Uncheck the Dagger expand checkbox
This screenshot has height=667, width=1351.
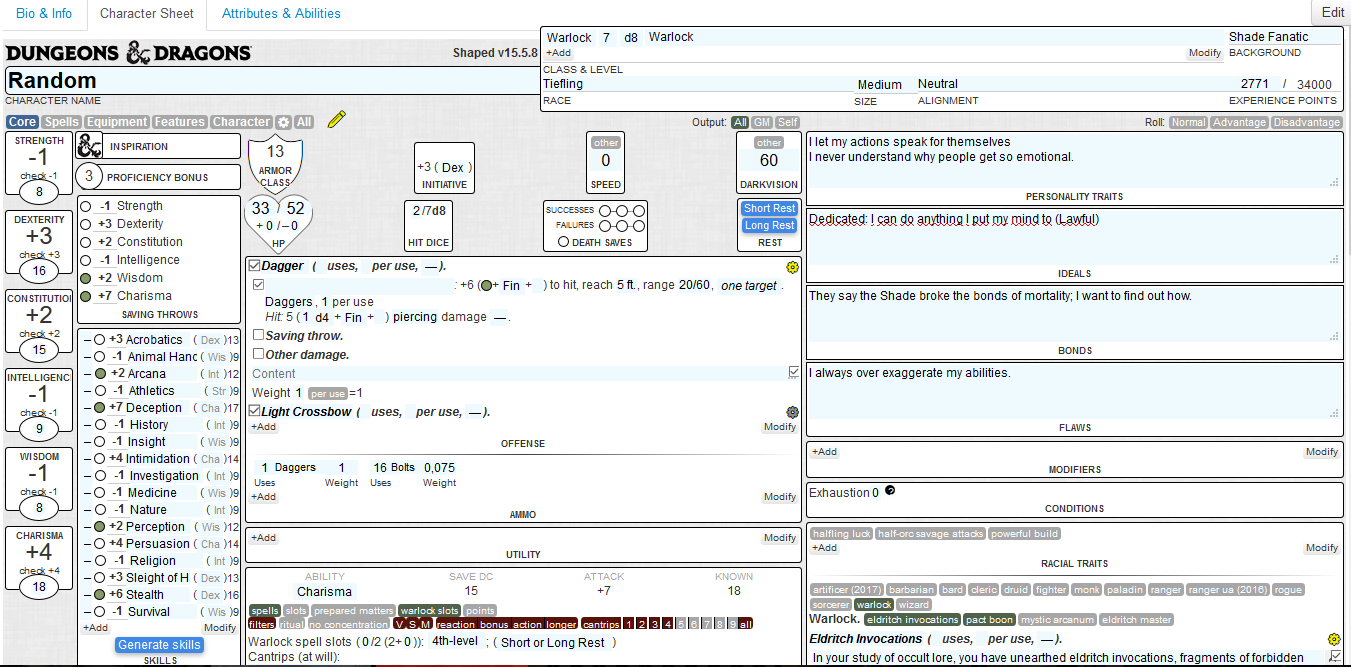254,266
